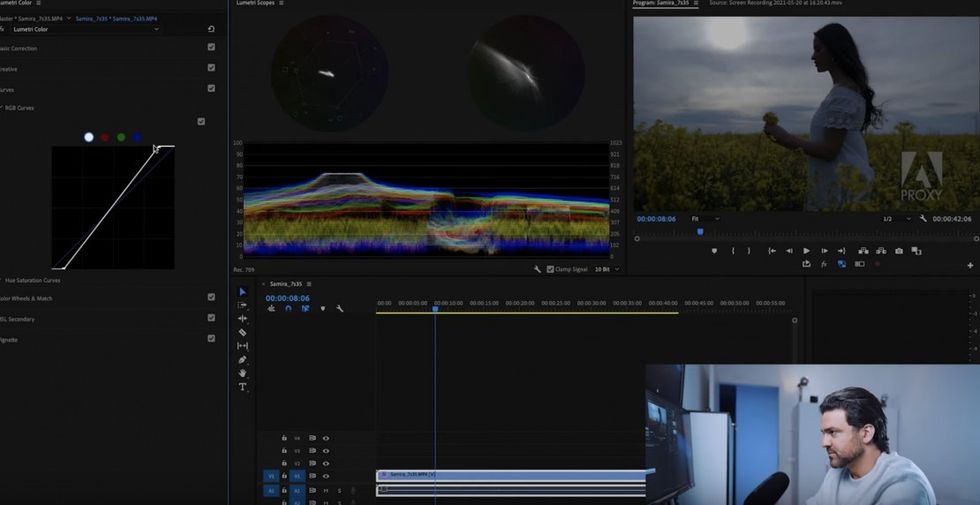Select the Slip tool
The image size is (980, 505).
pos(242,346)
